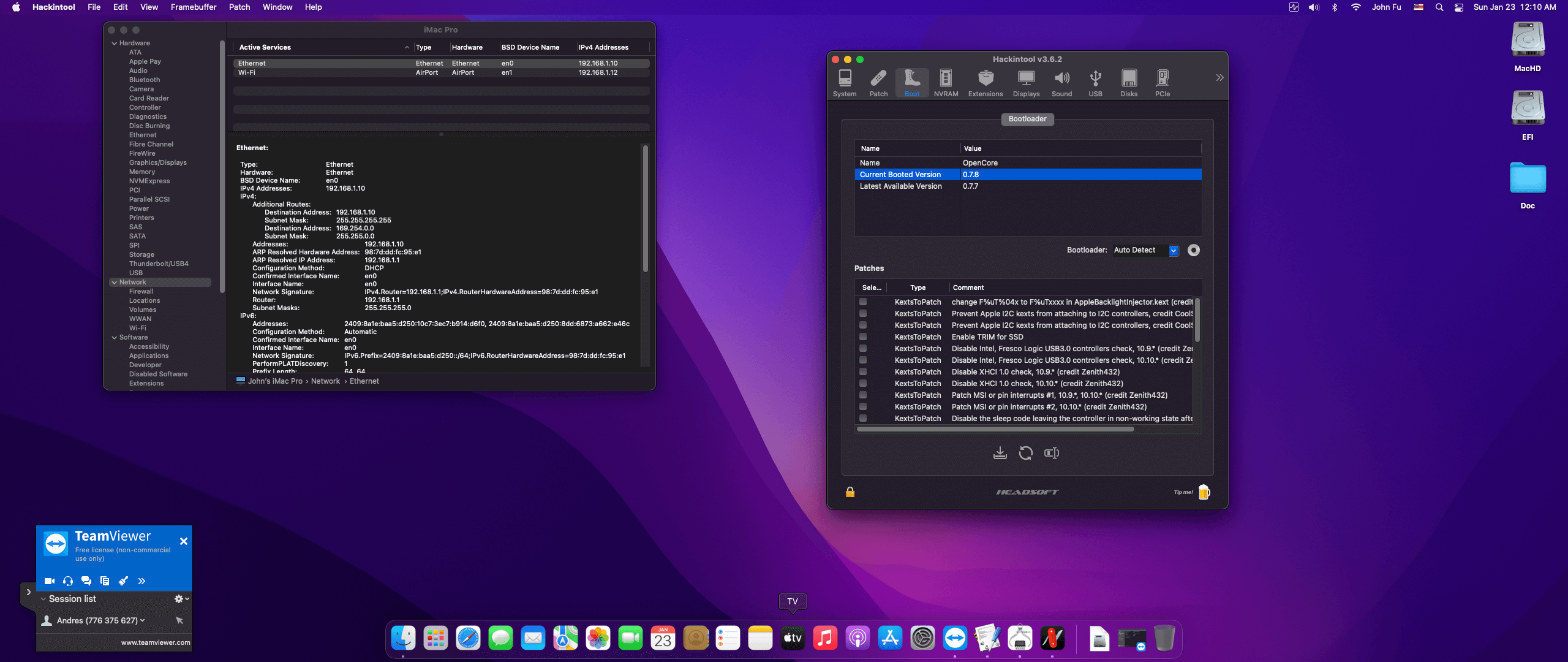Check the Enable TRIM for SSD patch

[863, 337]
